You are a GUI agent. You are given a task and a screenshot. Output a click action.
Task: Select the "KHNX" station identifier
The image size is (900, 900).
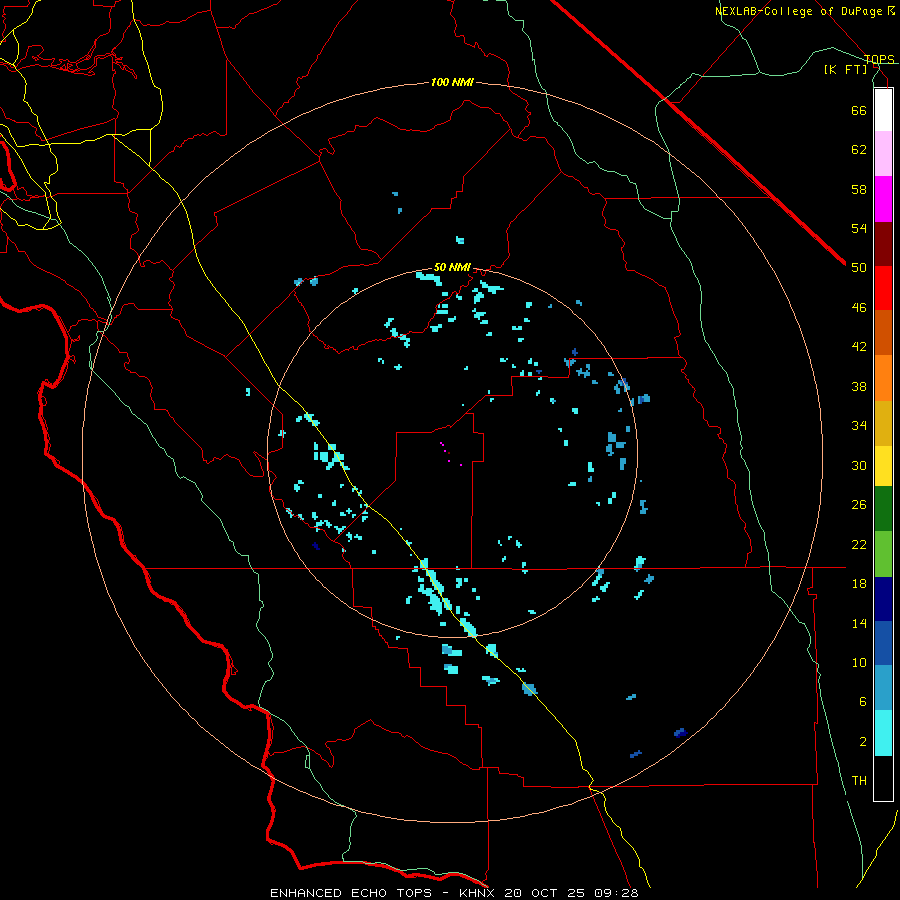[x=479, y=893]
